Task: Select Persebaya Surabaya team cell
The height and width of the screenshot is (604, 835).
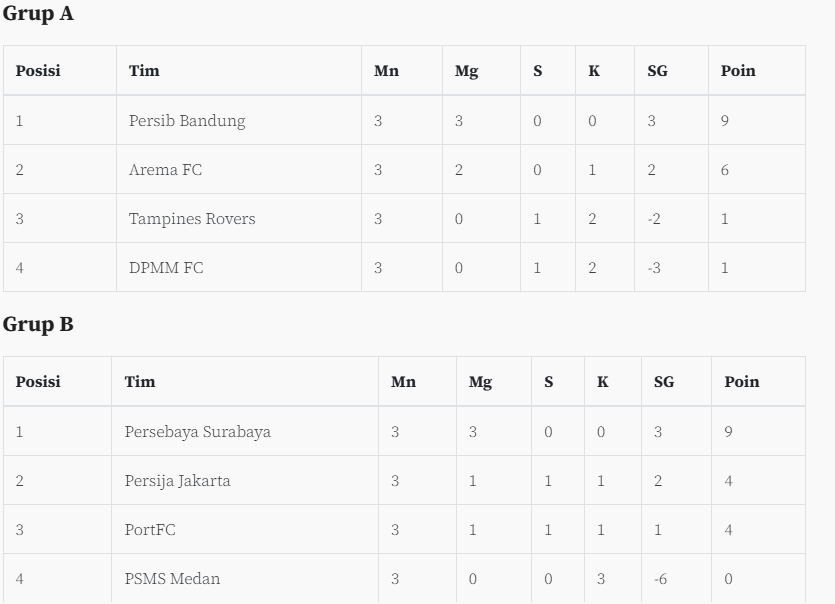Action: tap(244, 431)
